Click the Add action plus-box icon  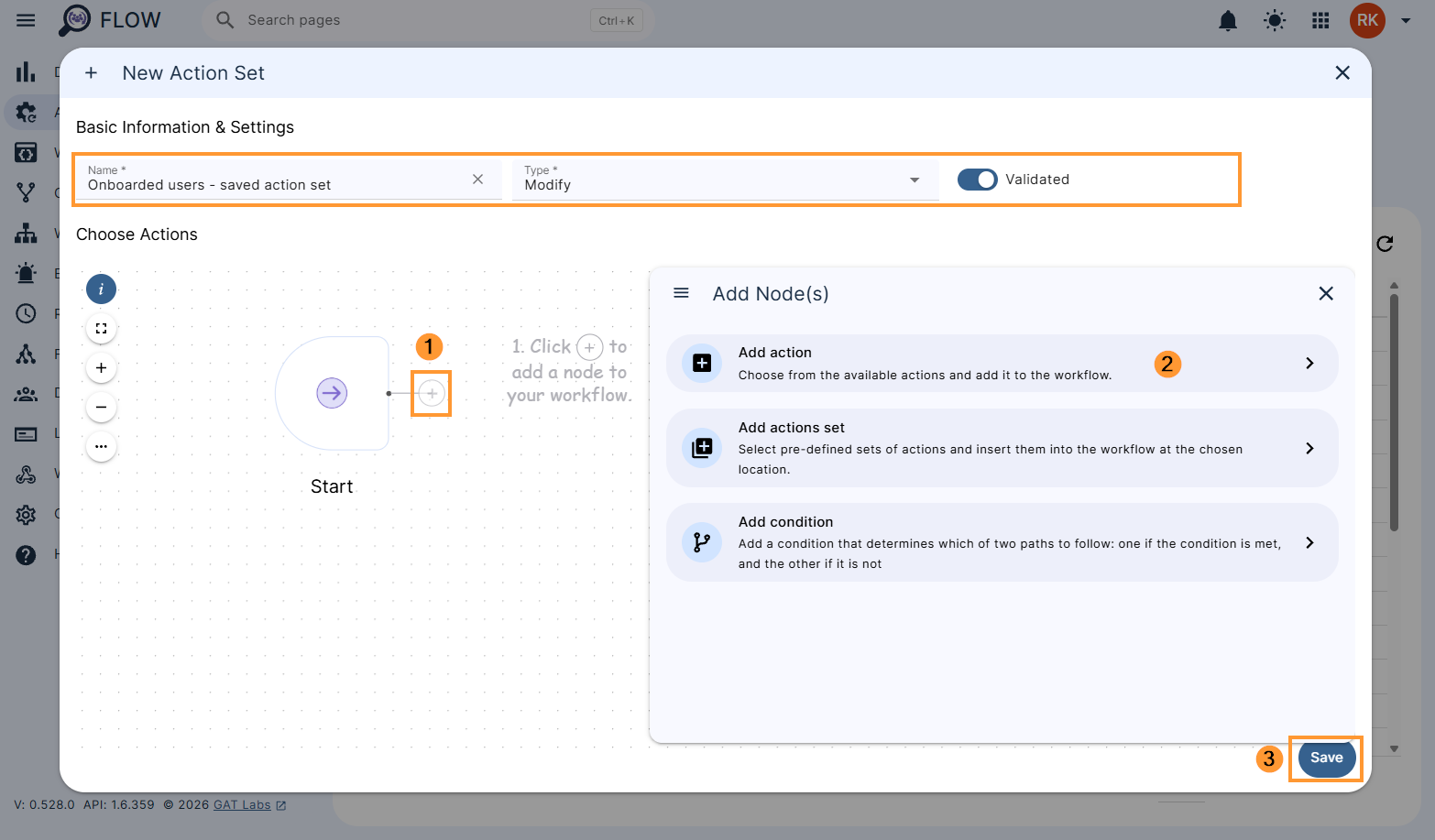[702, 364]
